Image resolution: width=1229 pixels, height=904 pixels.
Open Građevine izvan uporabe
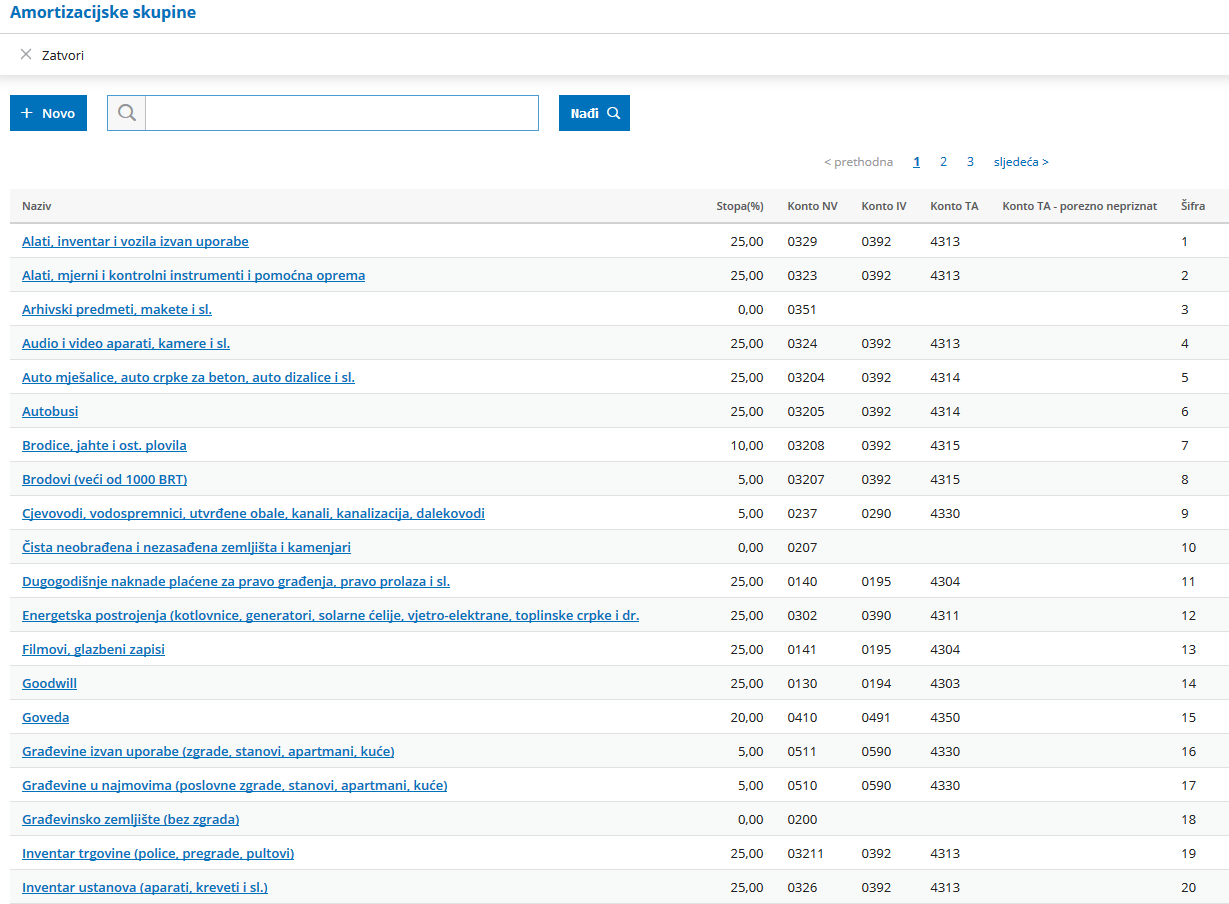(208, 751)
